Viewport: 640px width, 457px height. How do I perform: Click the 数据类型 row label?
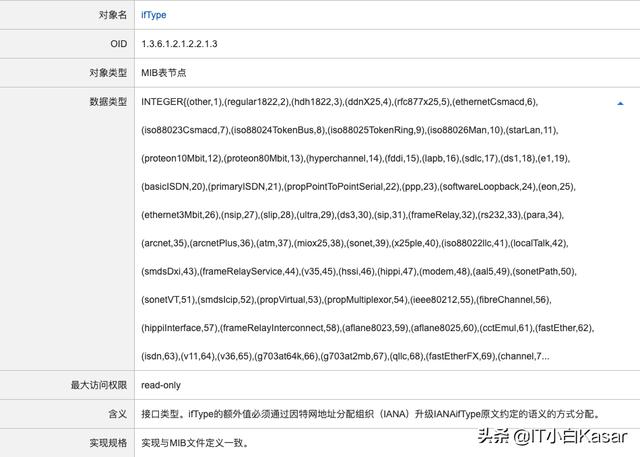108,102
